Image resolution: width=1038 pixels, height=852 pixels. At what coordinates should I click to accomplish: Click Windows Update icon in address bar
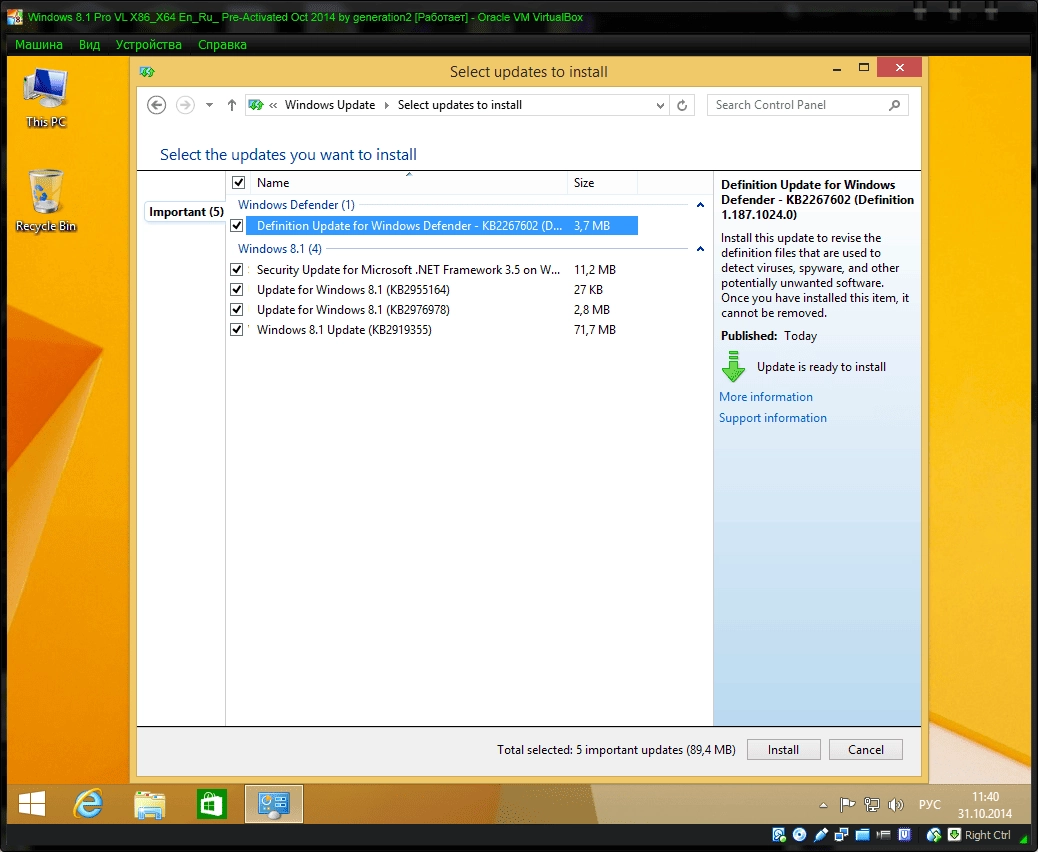(256, 105)
